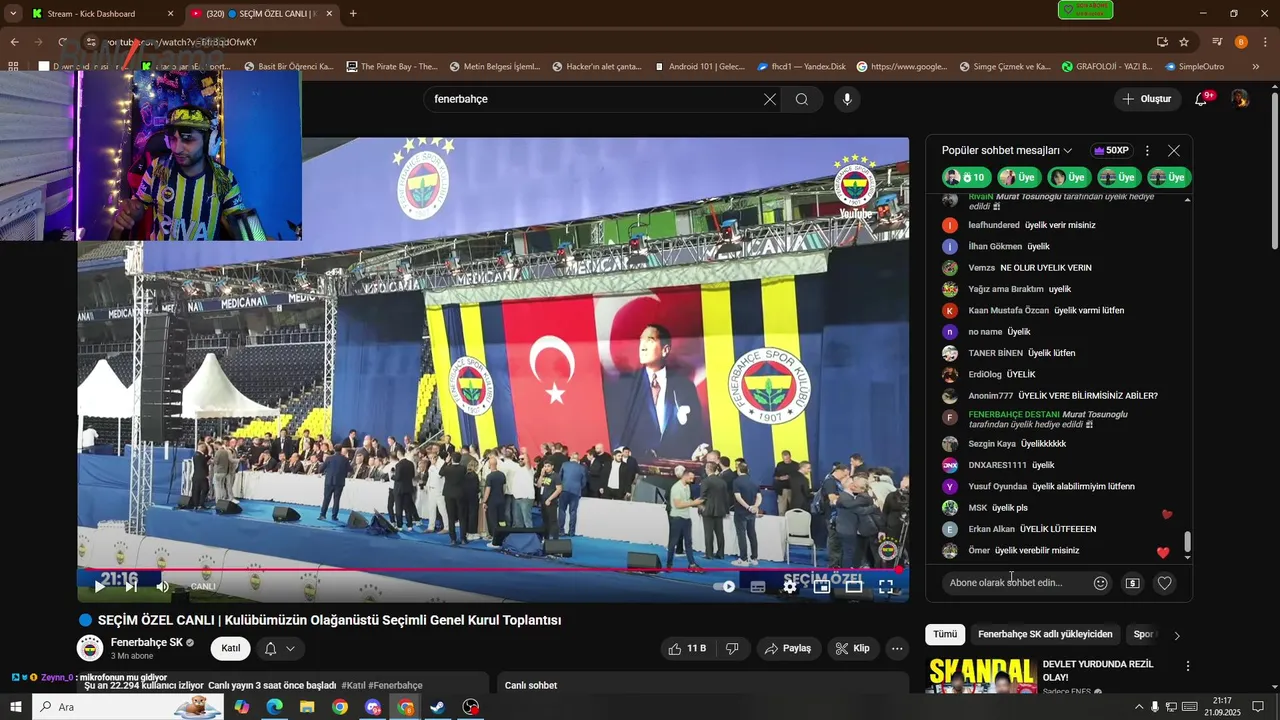
Task: Skip to the next video
Action: pyautogui.click(x=130, y=586)
